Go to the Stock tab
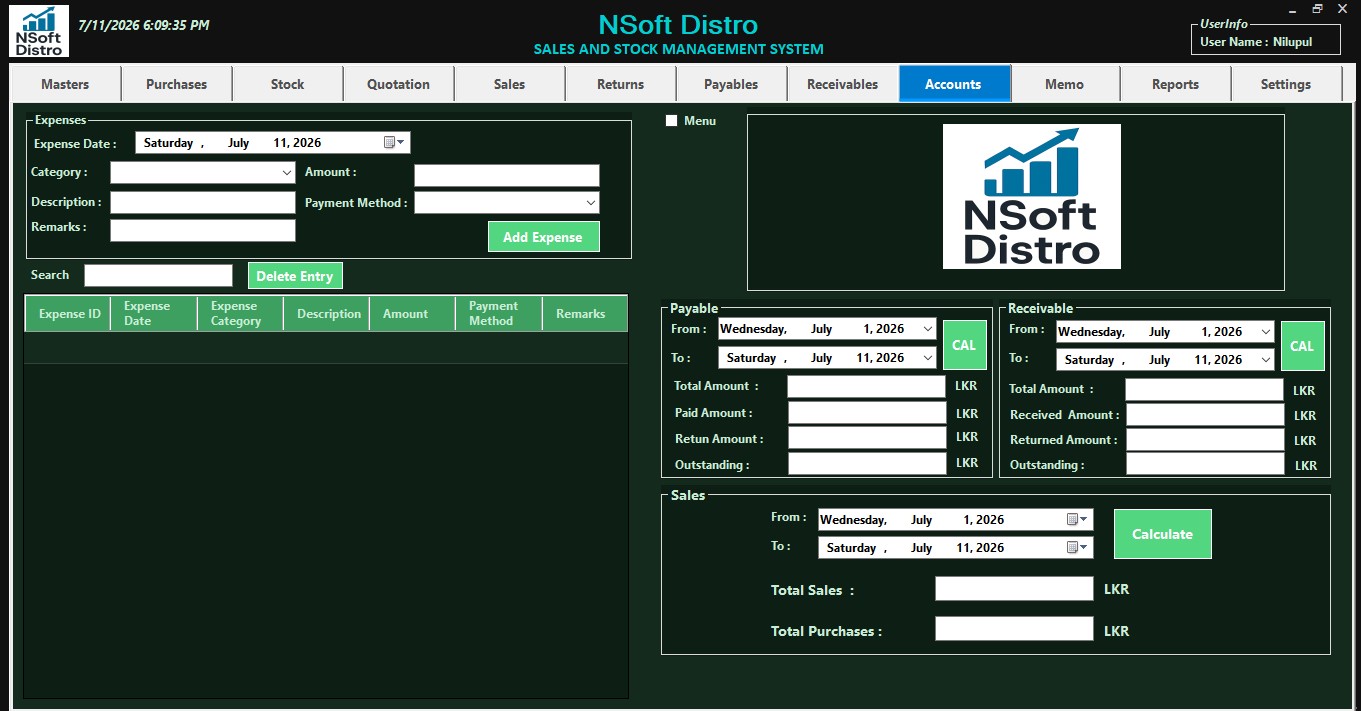The height and width of the screenshot is (711, 1361). pyautogui.click(x=287, y=84)
